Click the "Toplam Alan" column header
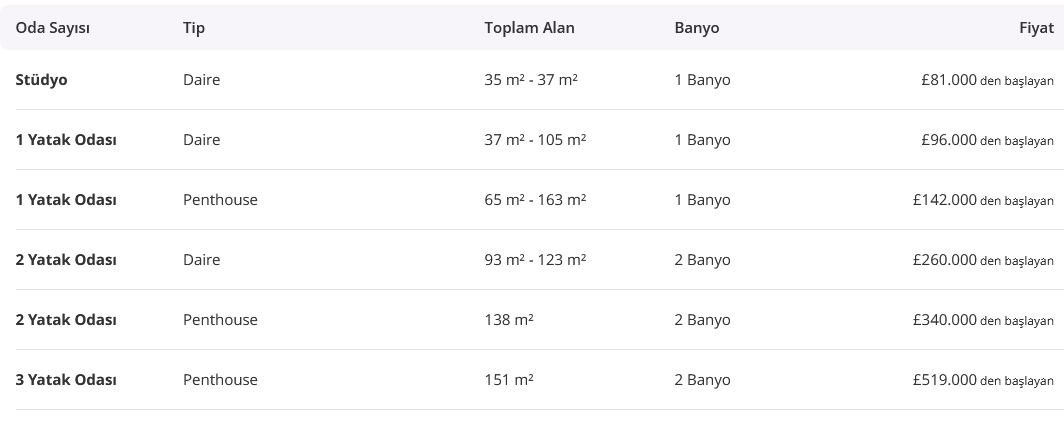 click(x=529, y=28)
